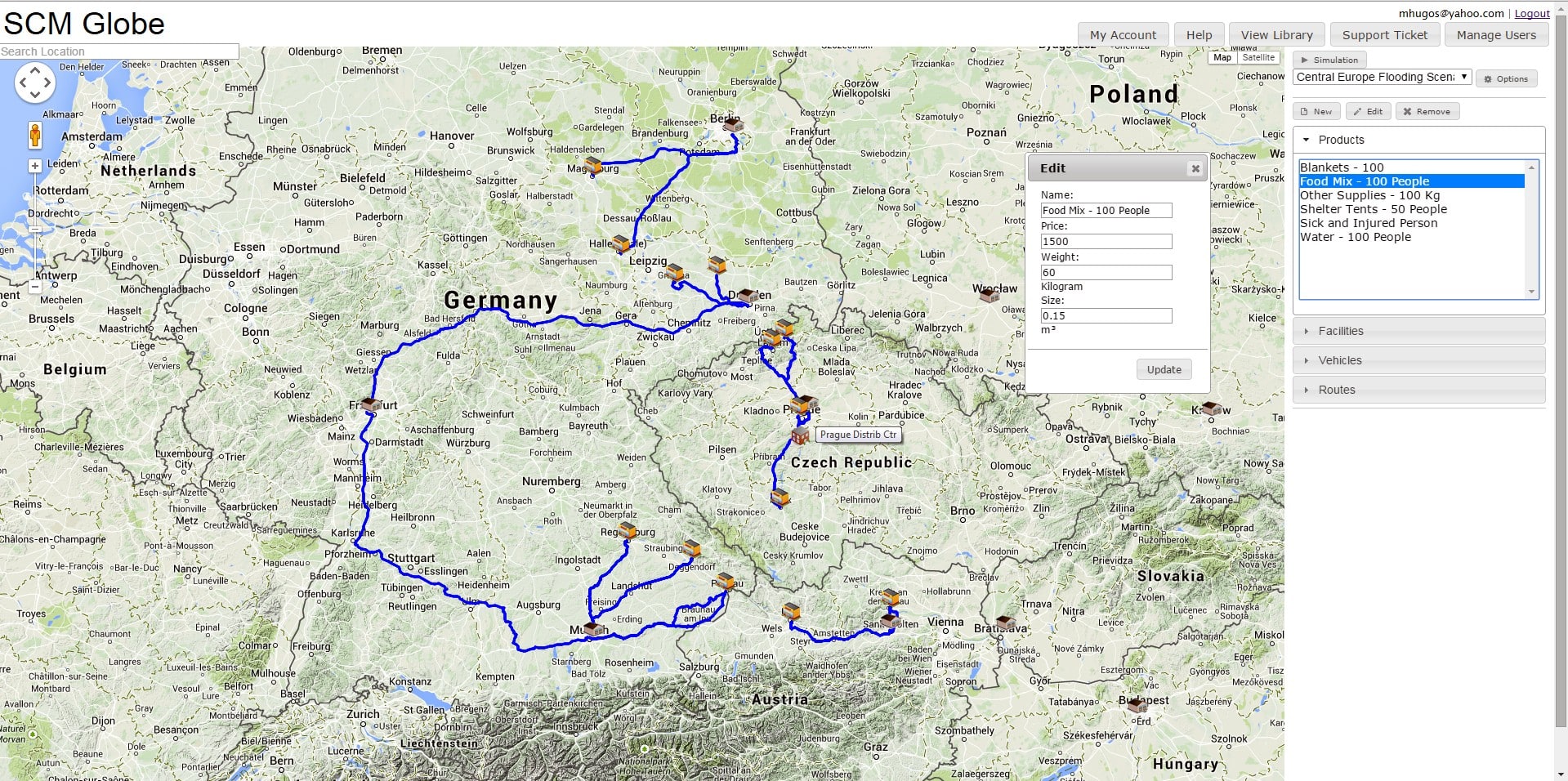Close the Edit dialog

(x=1195, y=169)
